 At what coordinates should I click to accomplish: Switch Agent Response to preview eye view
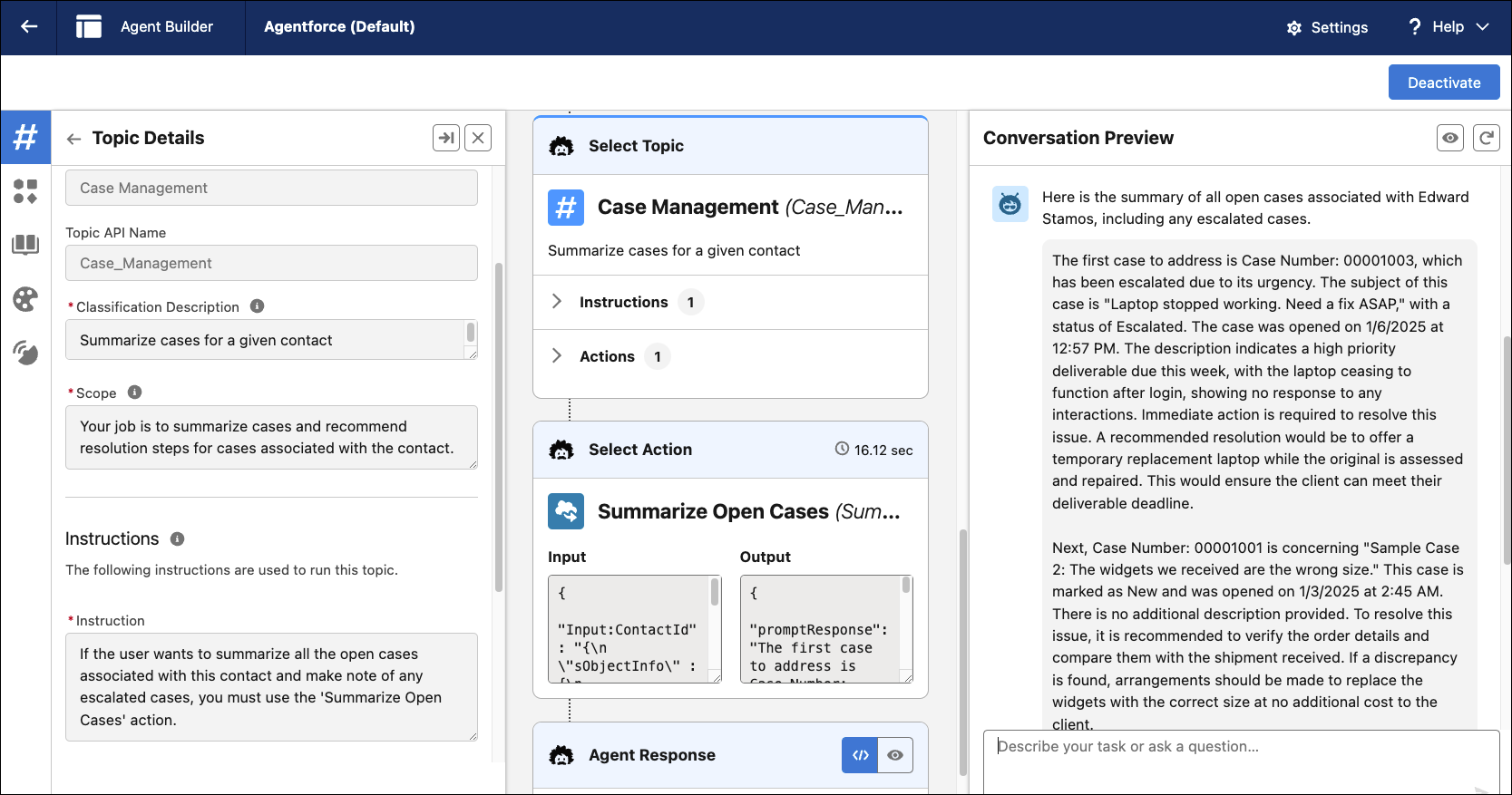pyautogui.click(x=895, y=755)
